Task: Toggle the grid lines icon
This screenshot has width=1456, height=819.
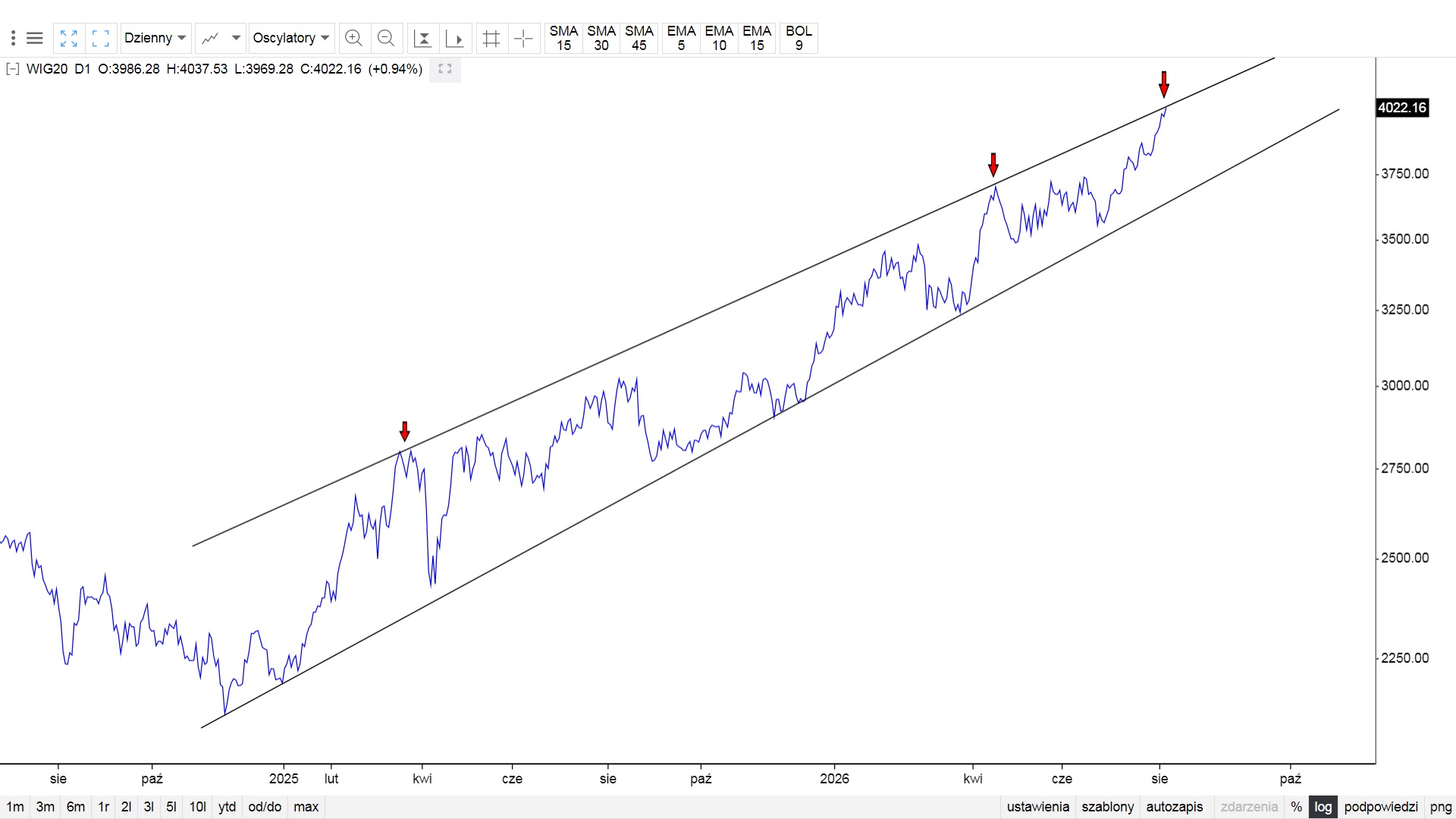Action: [x=491, y=38]
